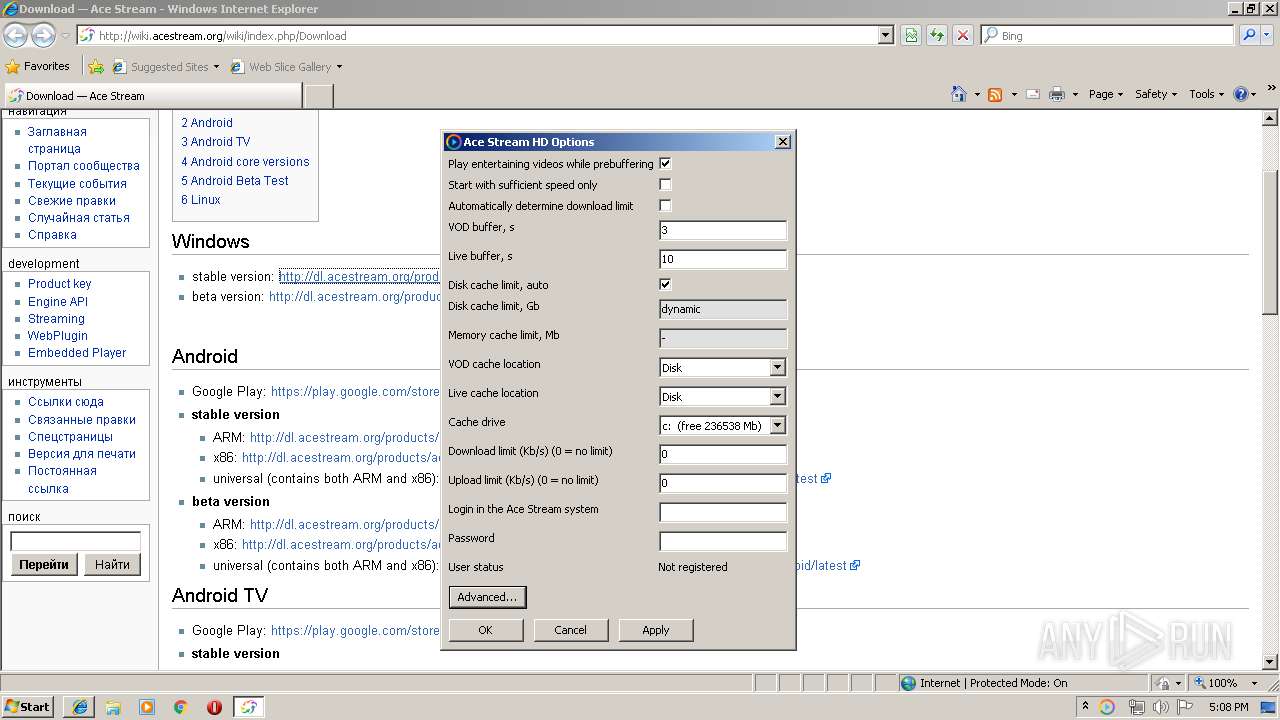Open Live cache location dropdown
Image resolution: width=1280 pixels, height=720 pixels.
pos(777,396)
